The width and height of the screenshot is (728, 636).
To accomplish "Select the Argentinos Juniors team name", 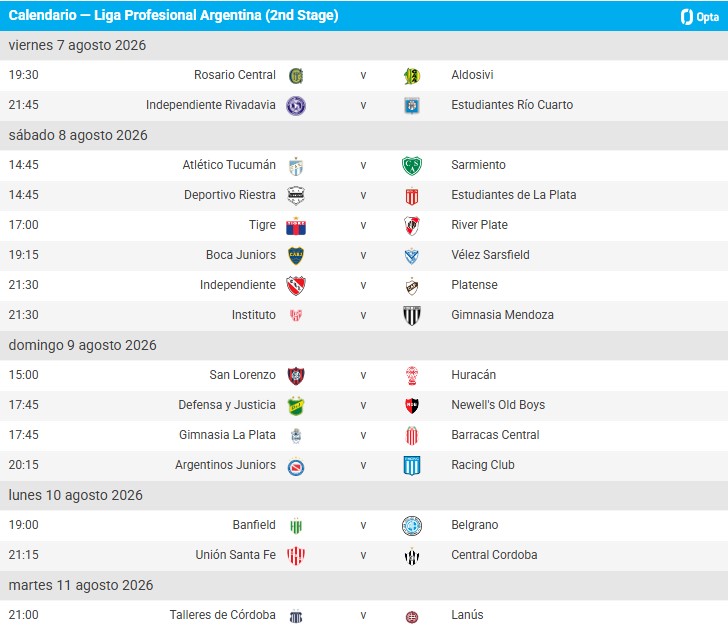I will coord(225,465).
